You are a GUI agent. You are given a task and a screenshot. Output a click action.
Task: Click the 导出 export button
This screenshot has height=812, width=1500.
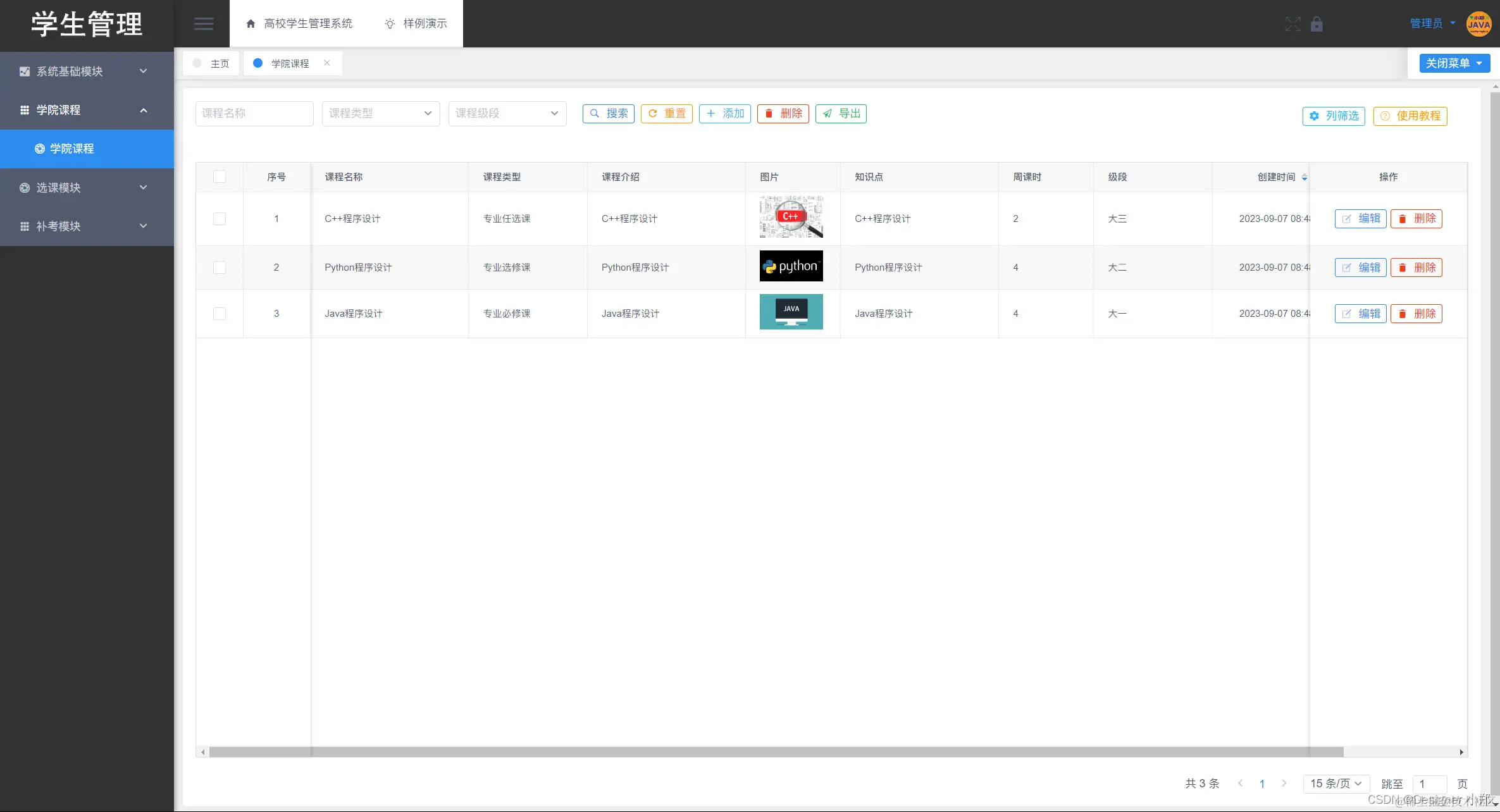(841, 114)
